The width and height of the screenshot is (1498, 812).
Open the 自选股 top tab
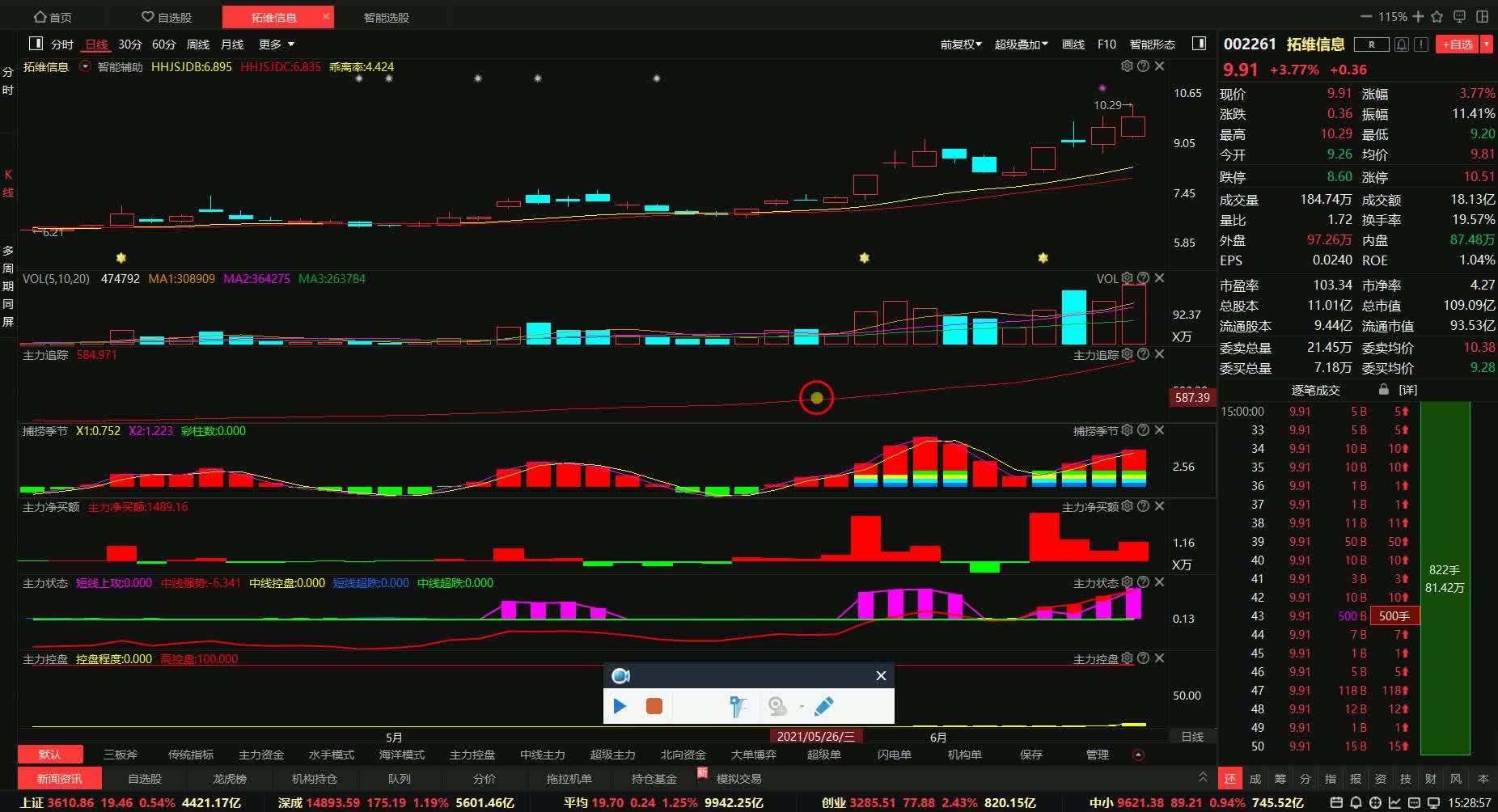[x=167, y=17]
